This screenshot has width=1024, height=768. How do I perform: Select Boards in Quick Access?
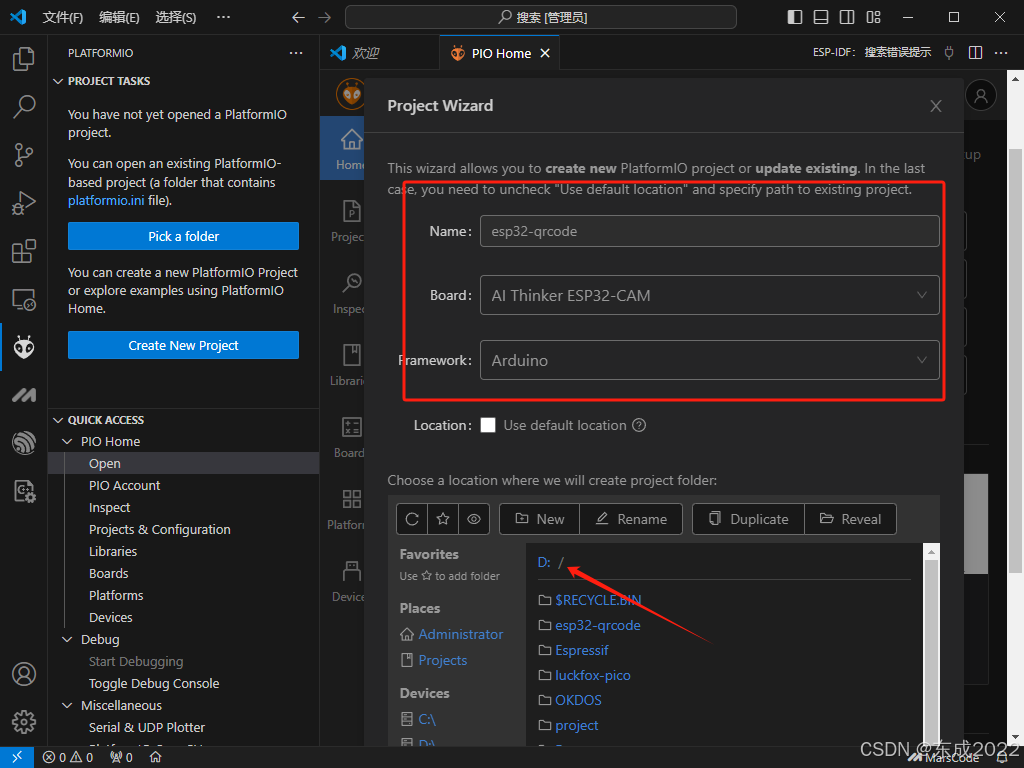(x=108, y=573)
